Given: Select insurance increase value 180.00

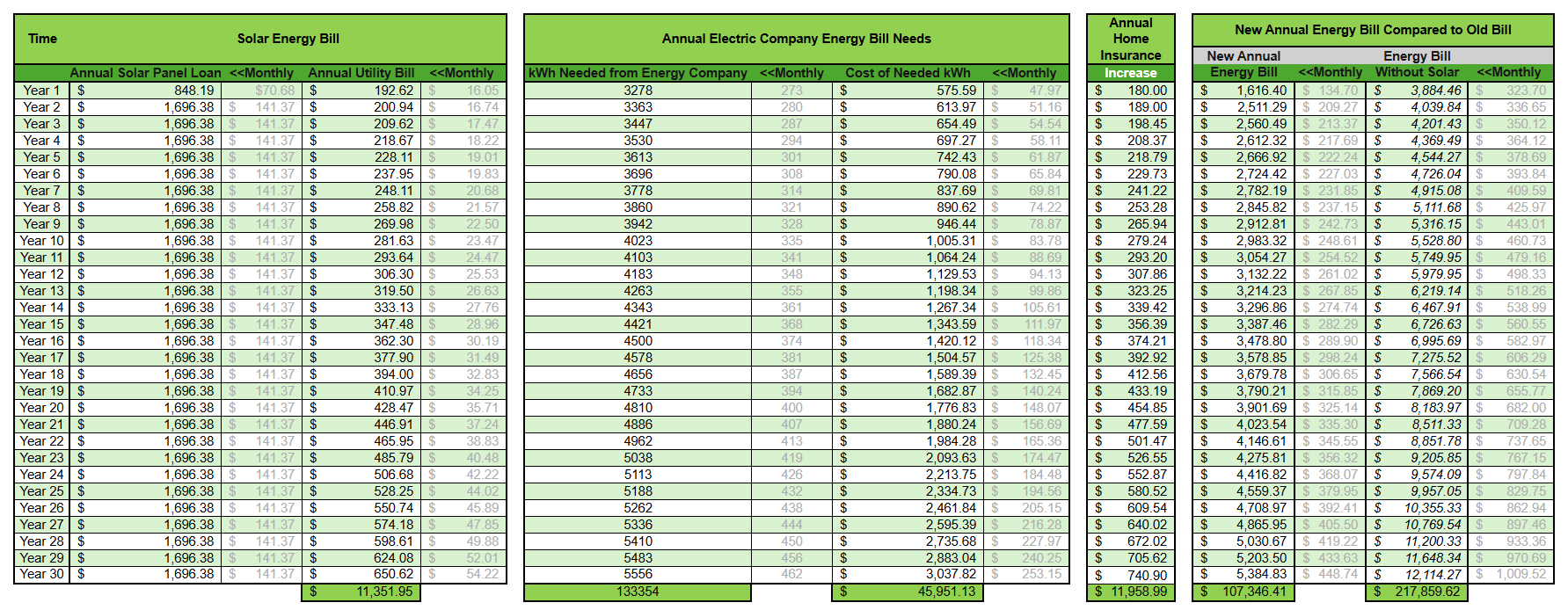Looking at the screenshot, I should point(1130,91).
